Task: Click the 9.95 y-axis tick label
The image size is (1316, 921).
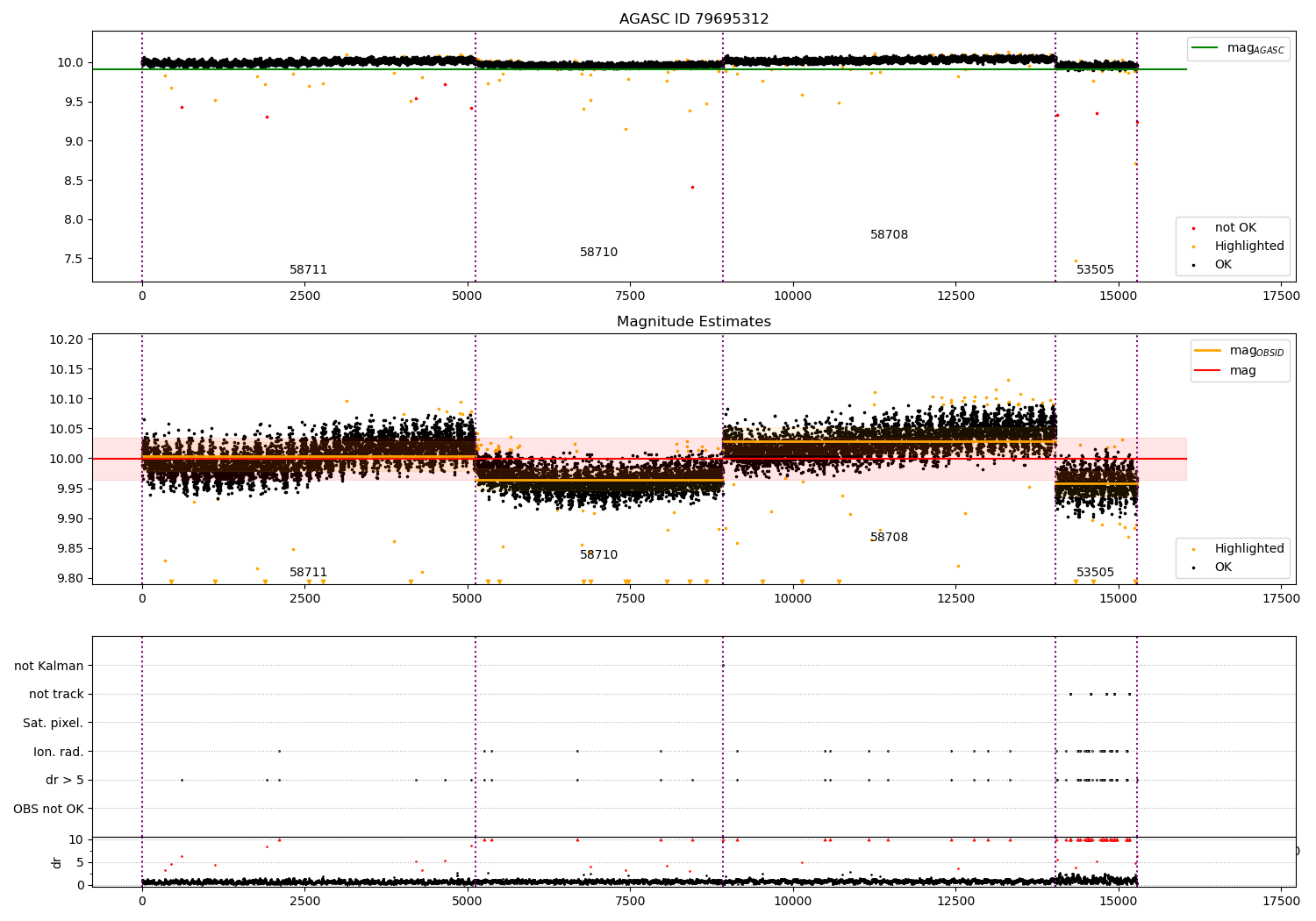Action: pos(69,489)
